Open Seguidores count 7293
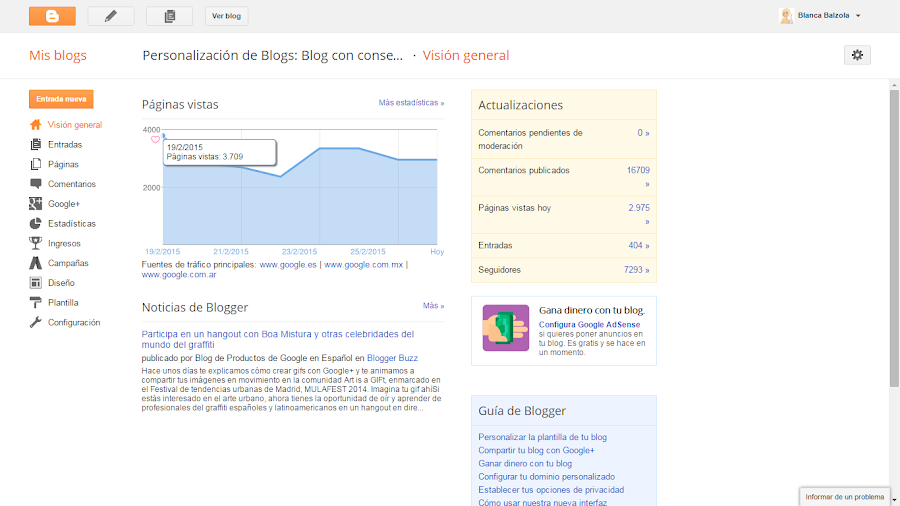The image size is (900, 506). (x=637, y=270)
